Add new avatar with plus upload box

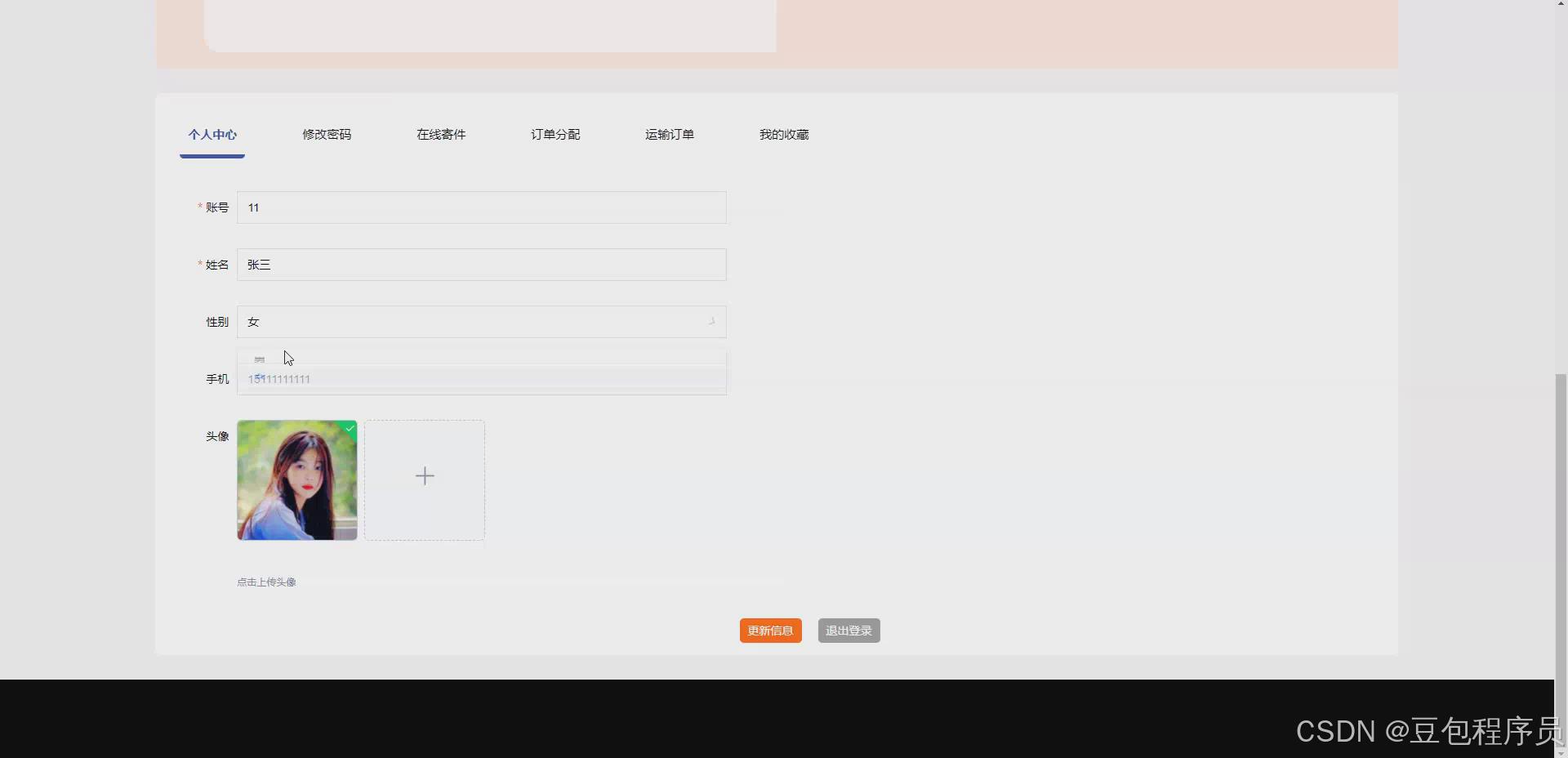pos(425,480)
